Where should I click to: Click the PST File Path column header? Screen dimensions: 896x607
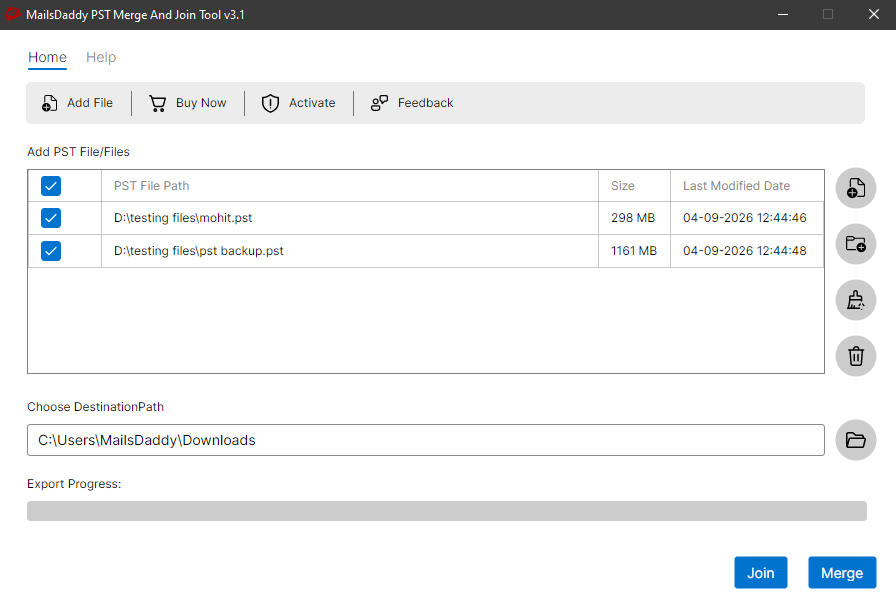pyautogui.click(x=350, y=186)
